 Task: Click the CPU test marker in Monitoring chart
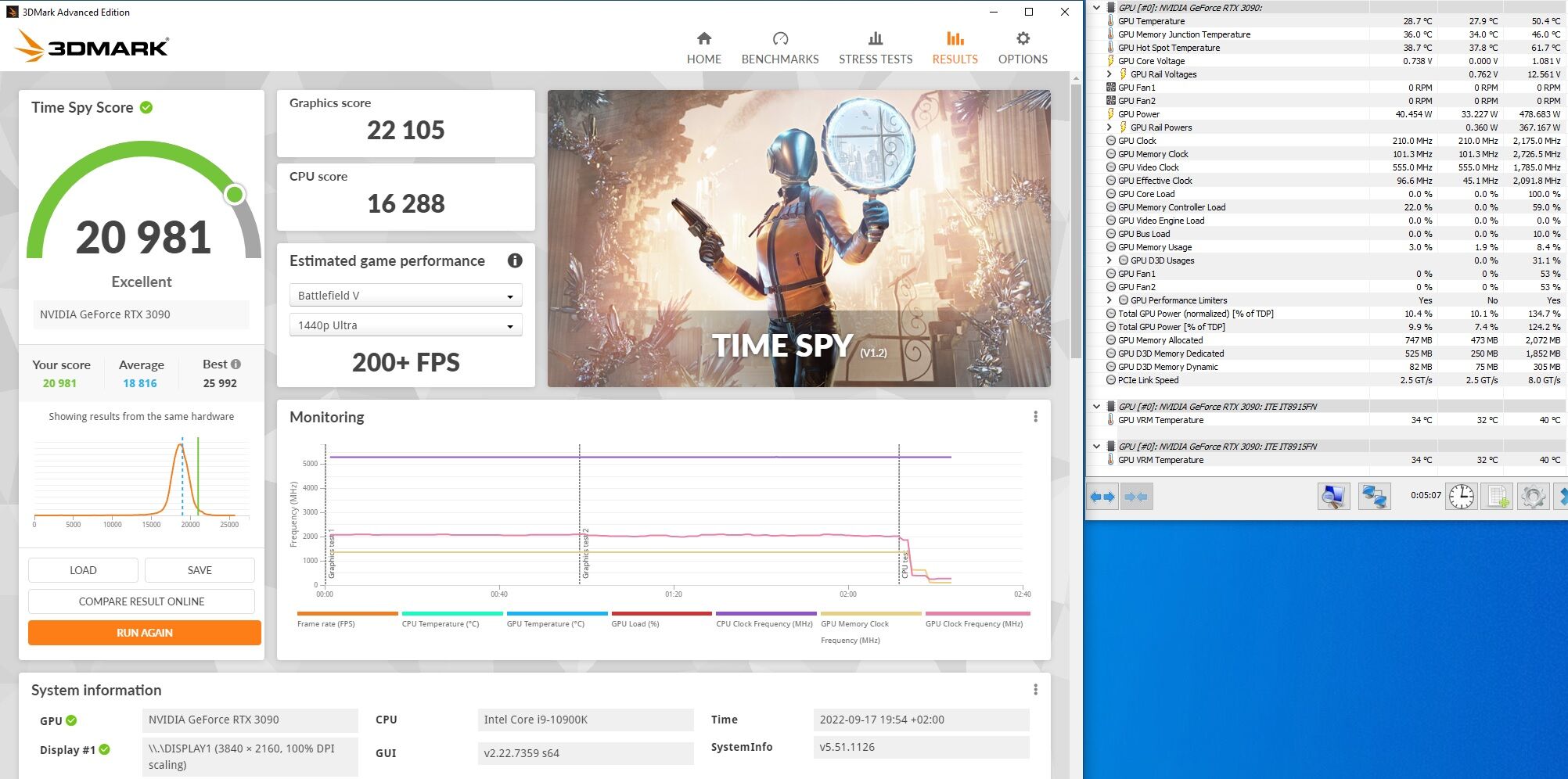904,563
